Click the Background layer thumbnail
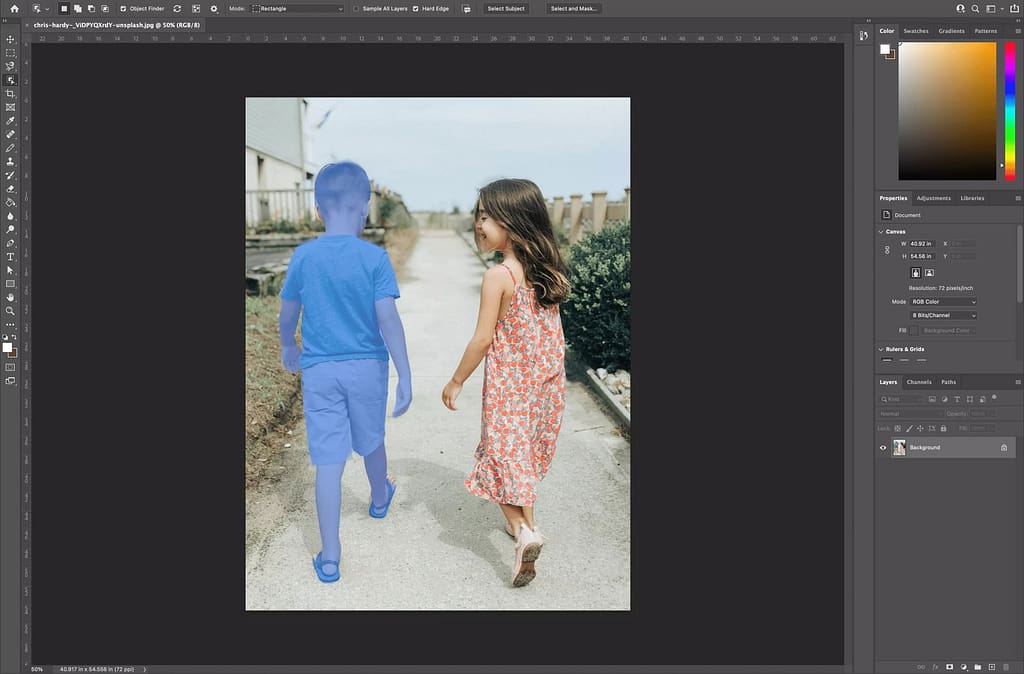The width and height of the screenshot is (1024, 674). point(899,447)
